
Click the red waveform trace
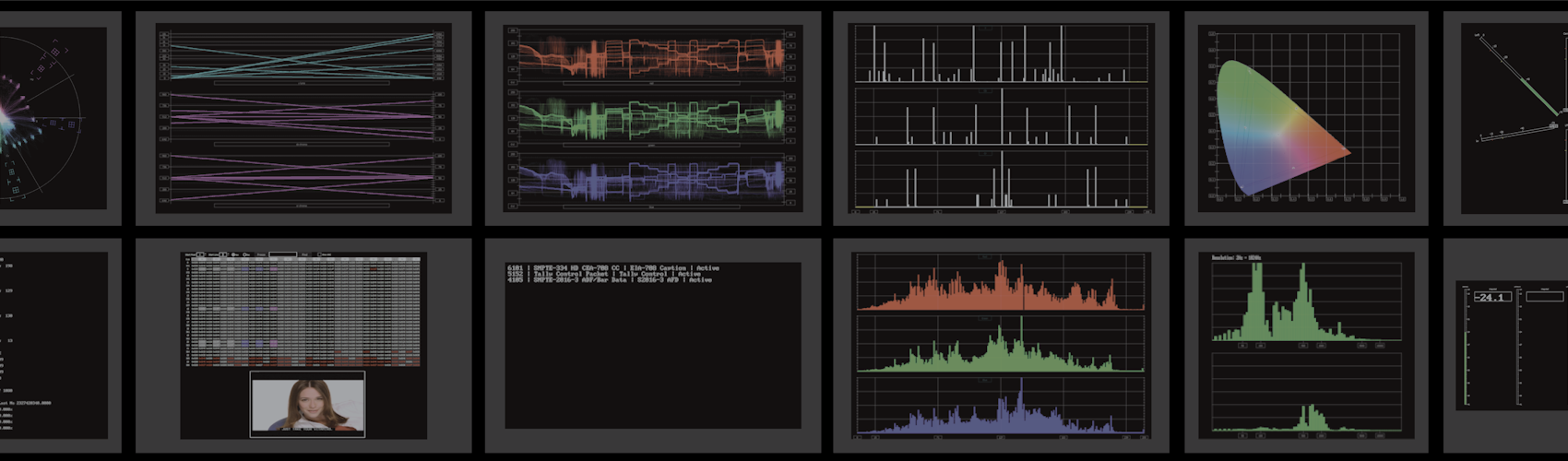pyautogui.click(x=652, y=56)
